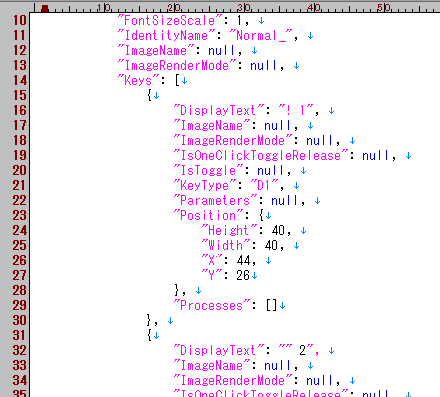Place cursor on "Position" key
Viewport: 440px width, 397px height.
(208, 215)
